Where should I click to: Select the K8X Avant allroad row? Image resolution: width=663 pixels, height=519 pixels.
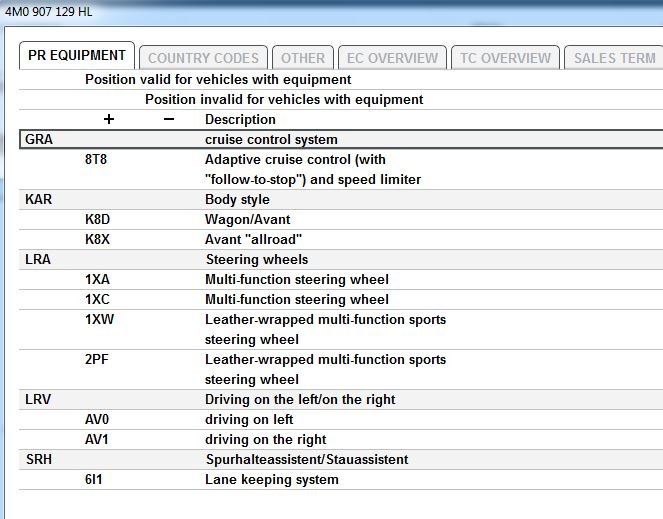pyautogui.click(x=253, y=240)
